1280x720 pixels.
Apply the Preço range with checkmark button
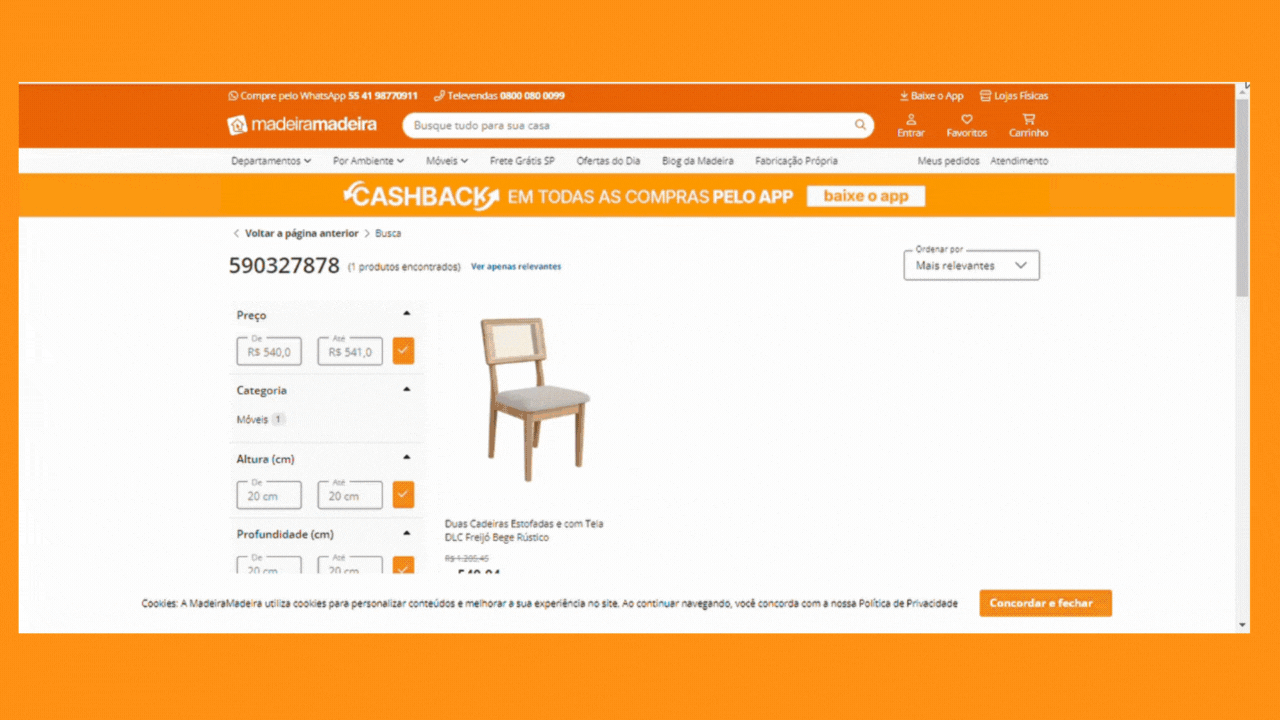403,351
